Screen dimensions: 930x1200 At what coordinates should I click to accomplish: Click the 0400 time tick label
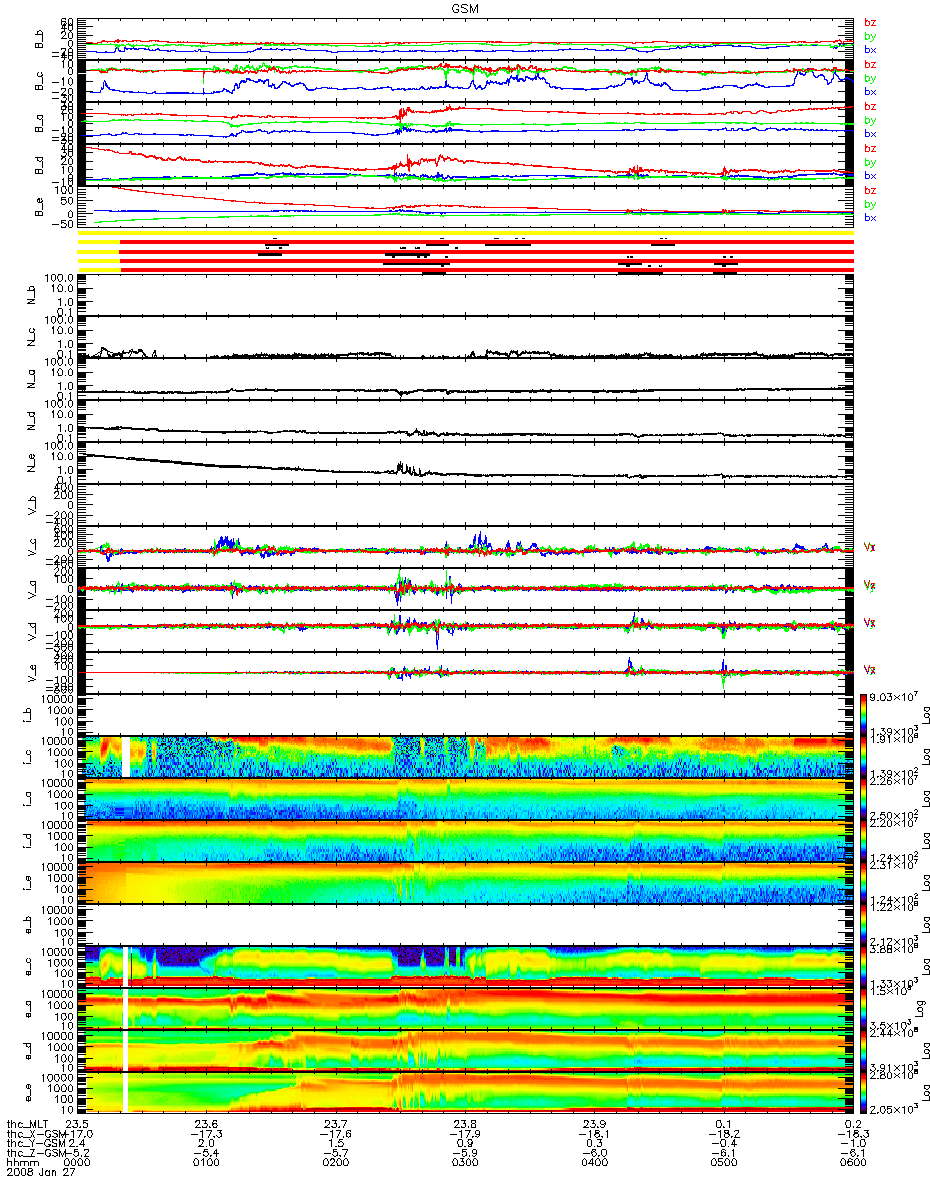point(594,1163)
